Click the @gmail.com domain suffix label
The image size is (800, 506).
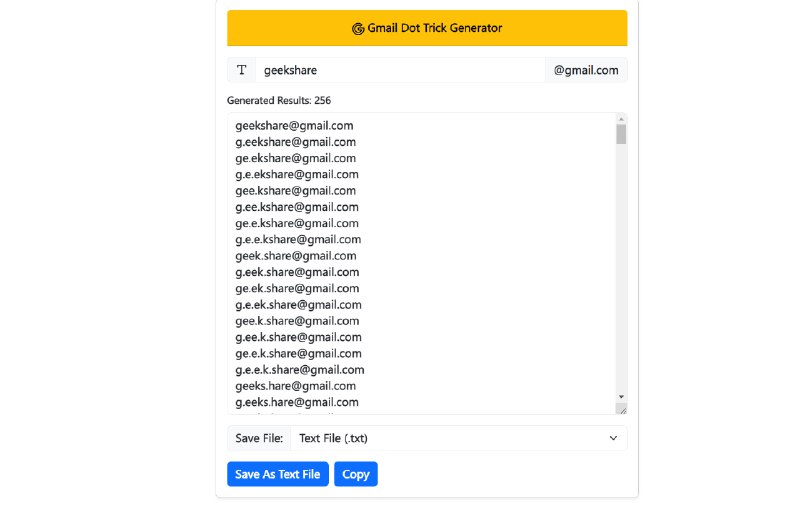(586, 70)
